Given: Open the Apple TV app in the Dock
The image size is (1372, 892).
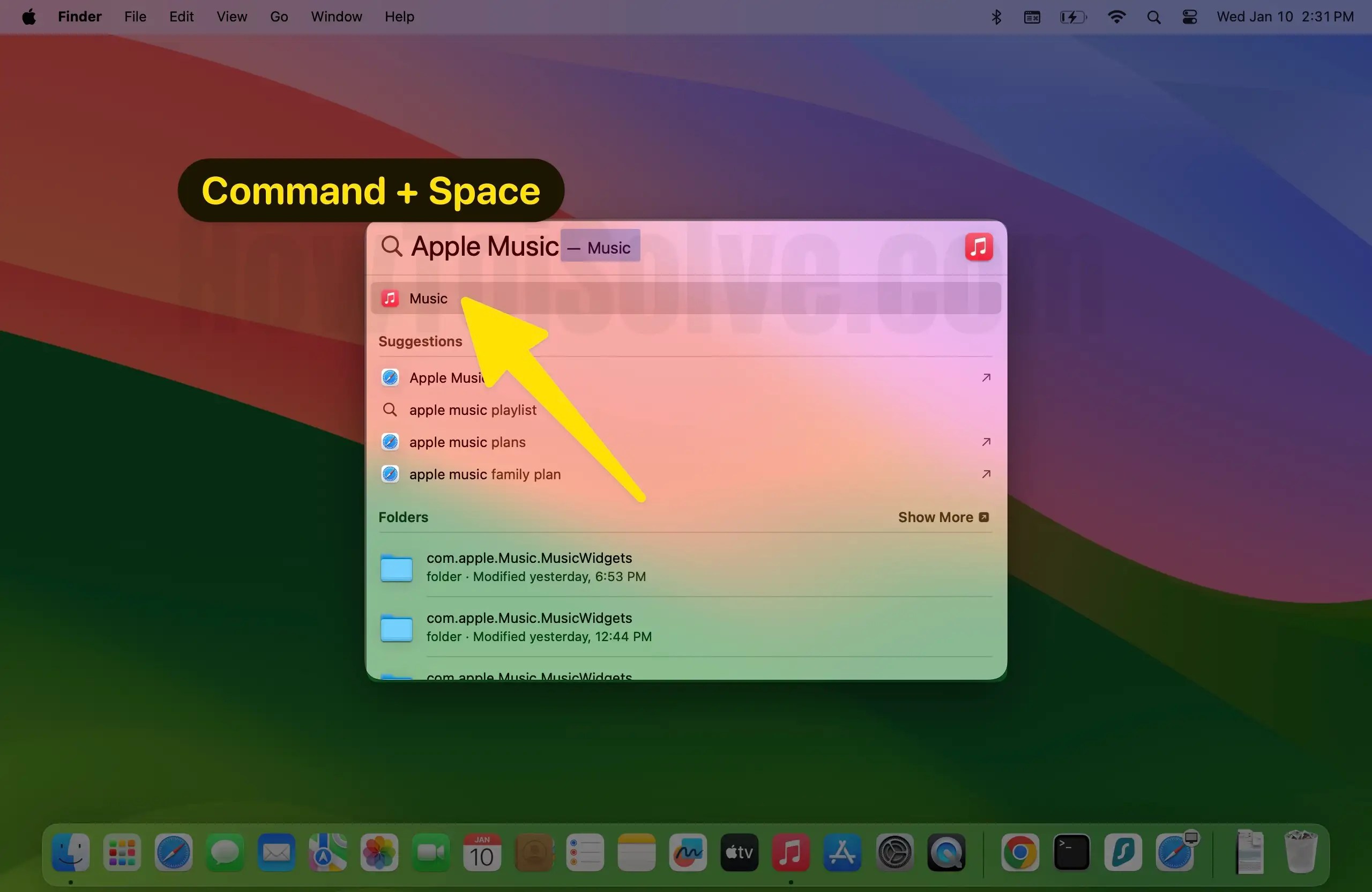Looking at the screenshot, I should [739, 853].
